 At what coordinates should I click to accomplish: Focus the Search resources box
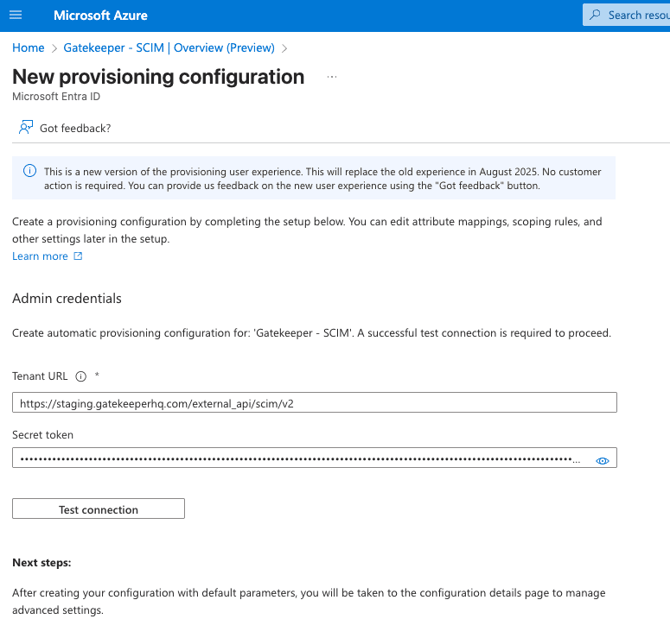[x=626, y=15]
